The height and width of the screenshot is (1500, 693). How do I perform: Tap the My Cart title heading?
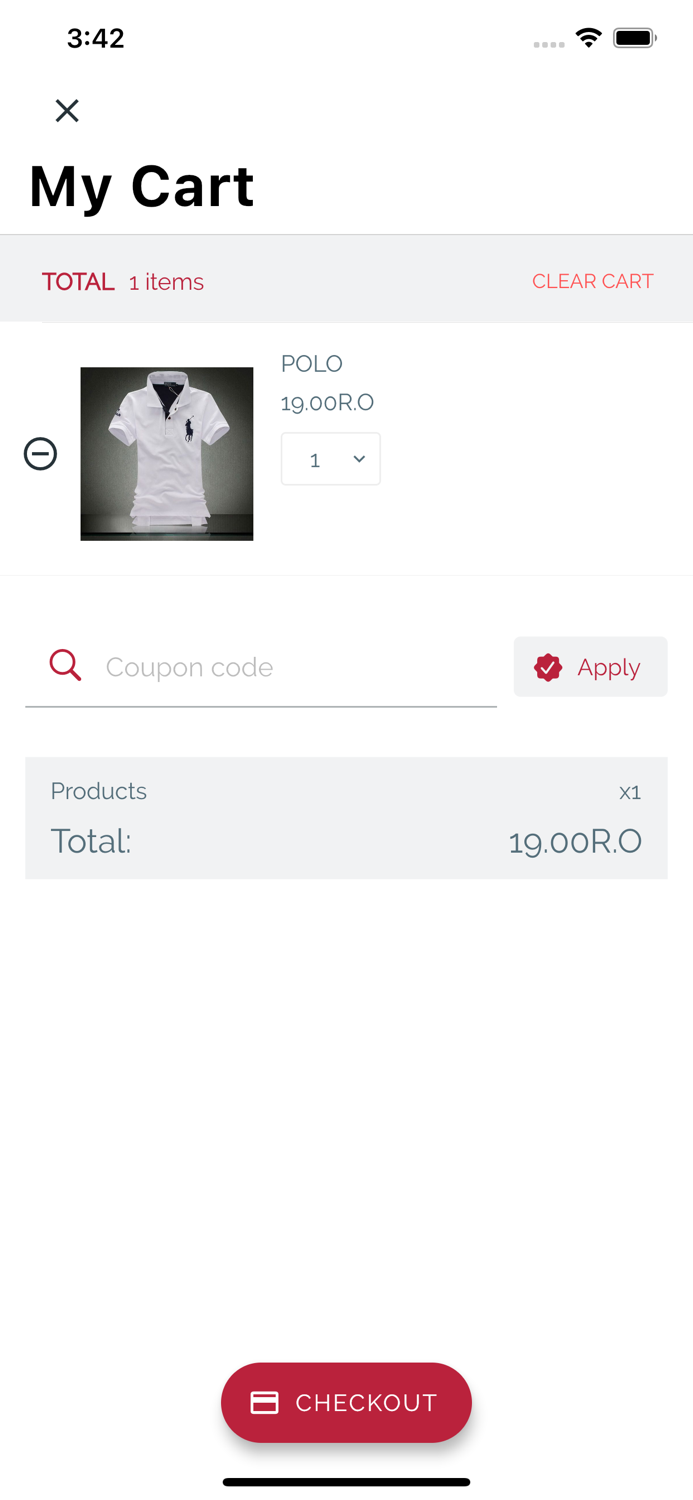click(141, 186)
